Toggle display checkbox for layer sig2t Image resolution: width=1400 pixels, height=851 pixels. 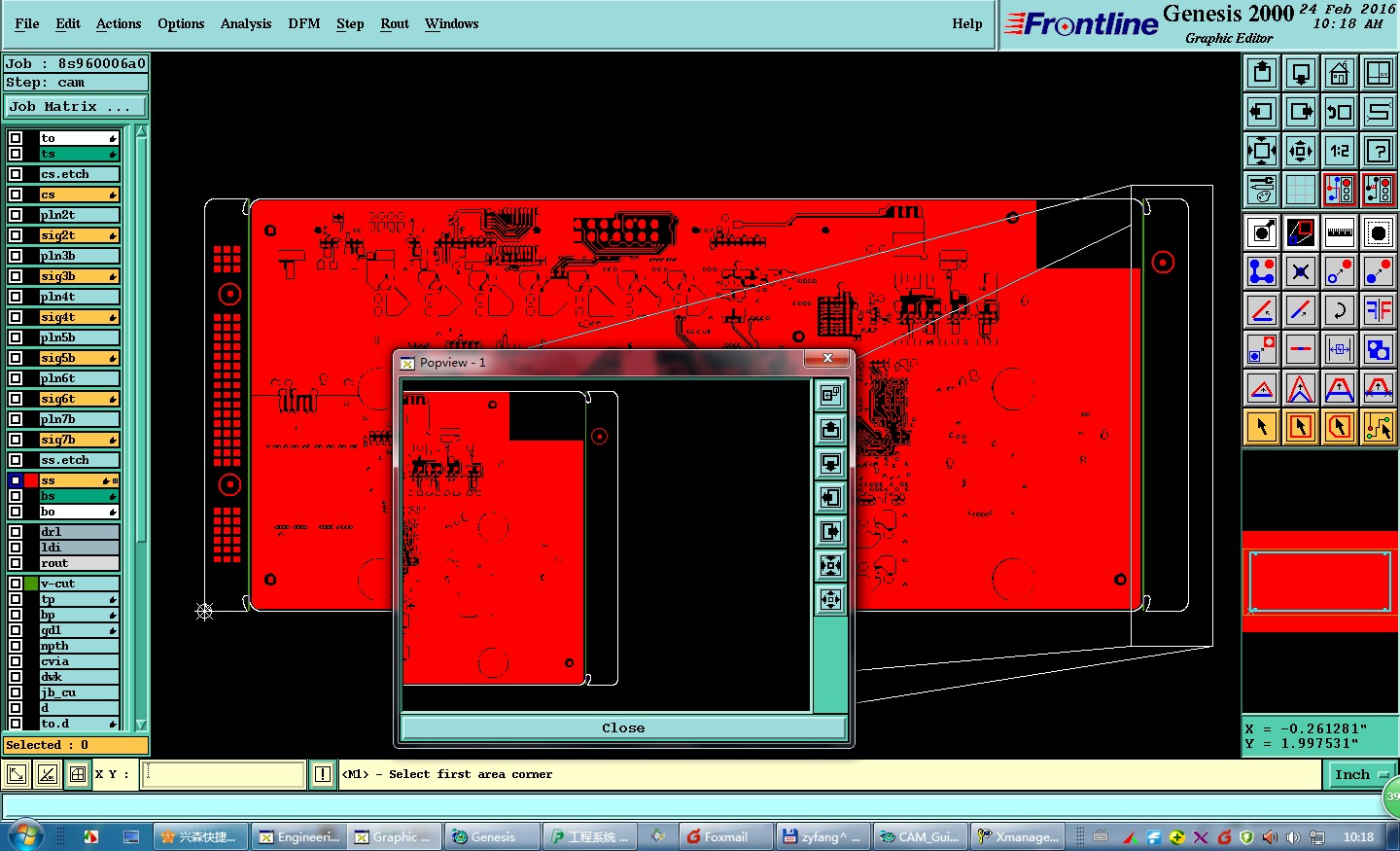tap(16, 235)
